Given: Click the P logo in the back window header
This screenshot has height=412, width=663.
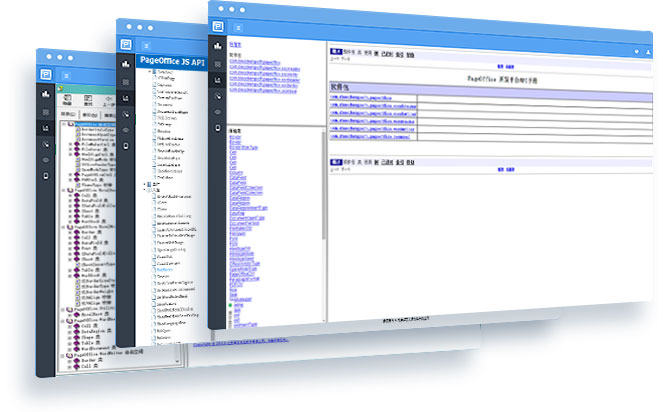Looking at the screenshot, I should (x=46, y=74).
